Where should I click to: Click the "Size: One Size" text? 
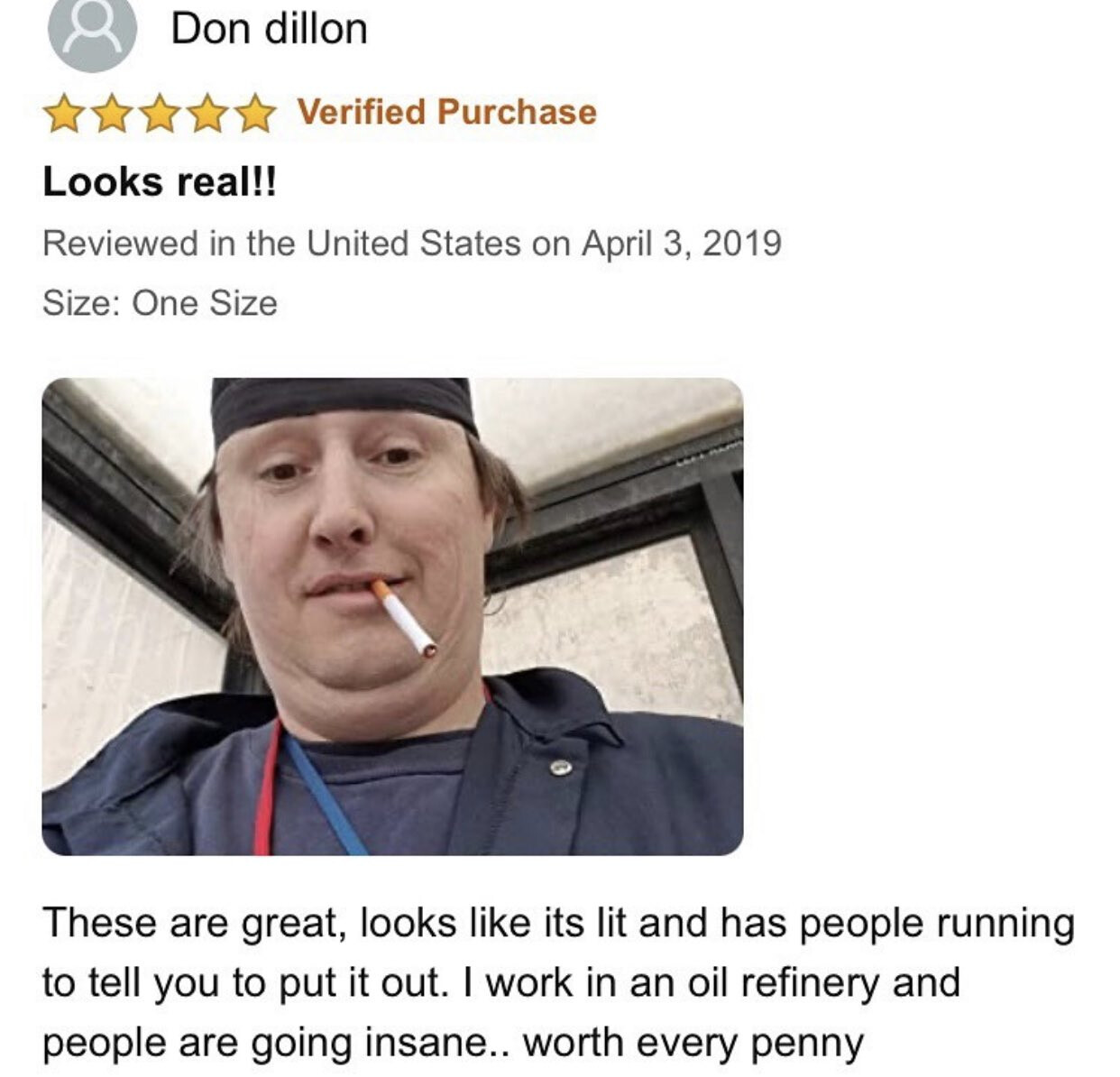(x=160, y=303)
